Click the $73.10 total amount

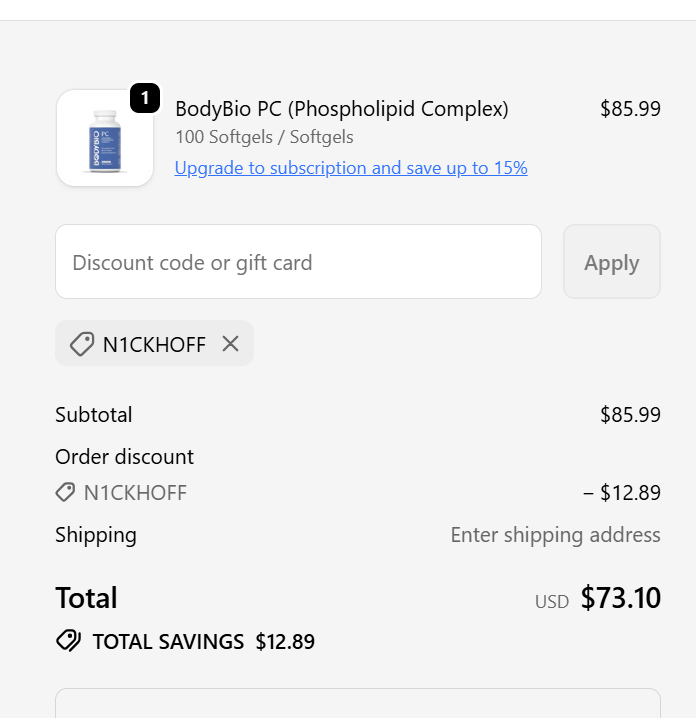click(x=620, y=598)
